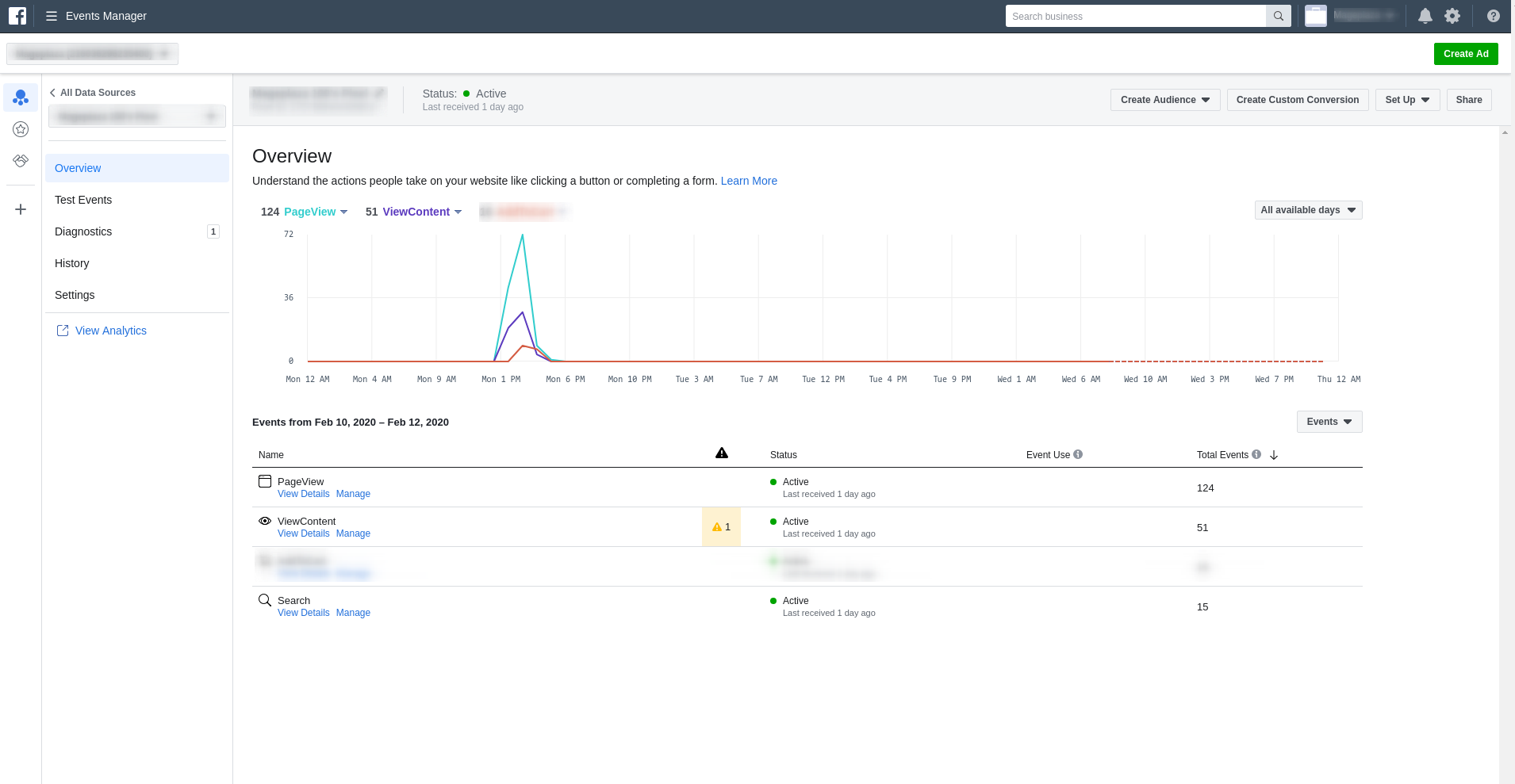
Task: Click View Details under ViewContent
Action: (x=303, y=534)
